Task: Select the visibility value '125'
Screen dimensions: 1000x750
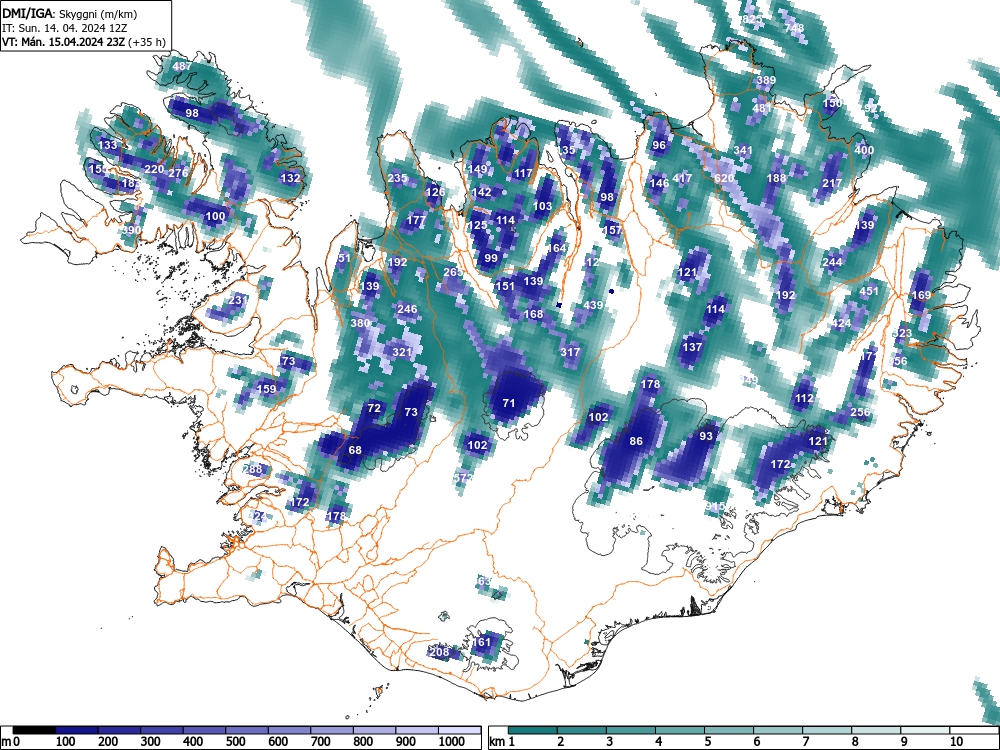Action: (478, 225)
